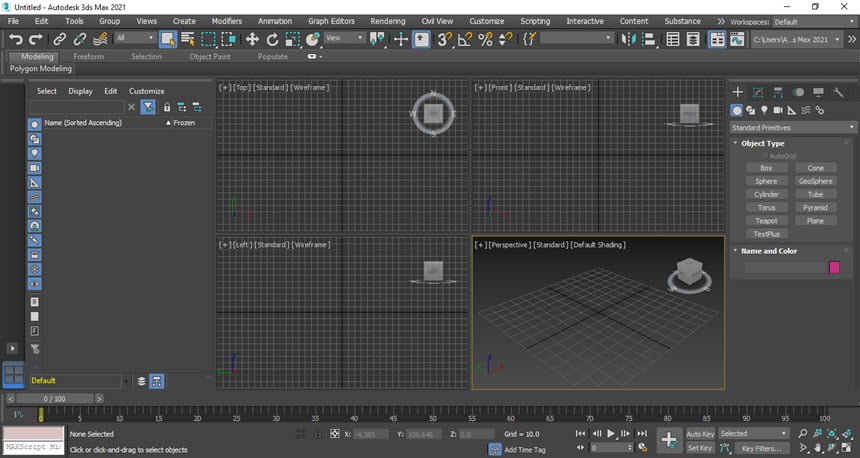Open the named selection sets dropdown
860x458 pixels.
click(576, 38)
